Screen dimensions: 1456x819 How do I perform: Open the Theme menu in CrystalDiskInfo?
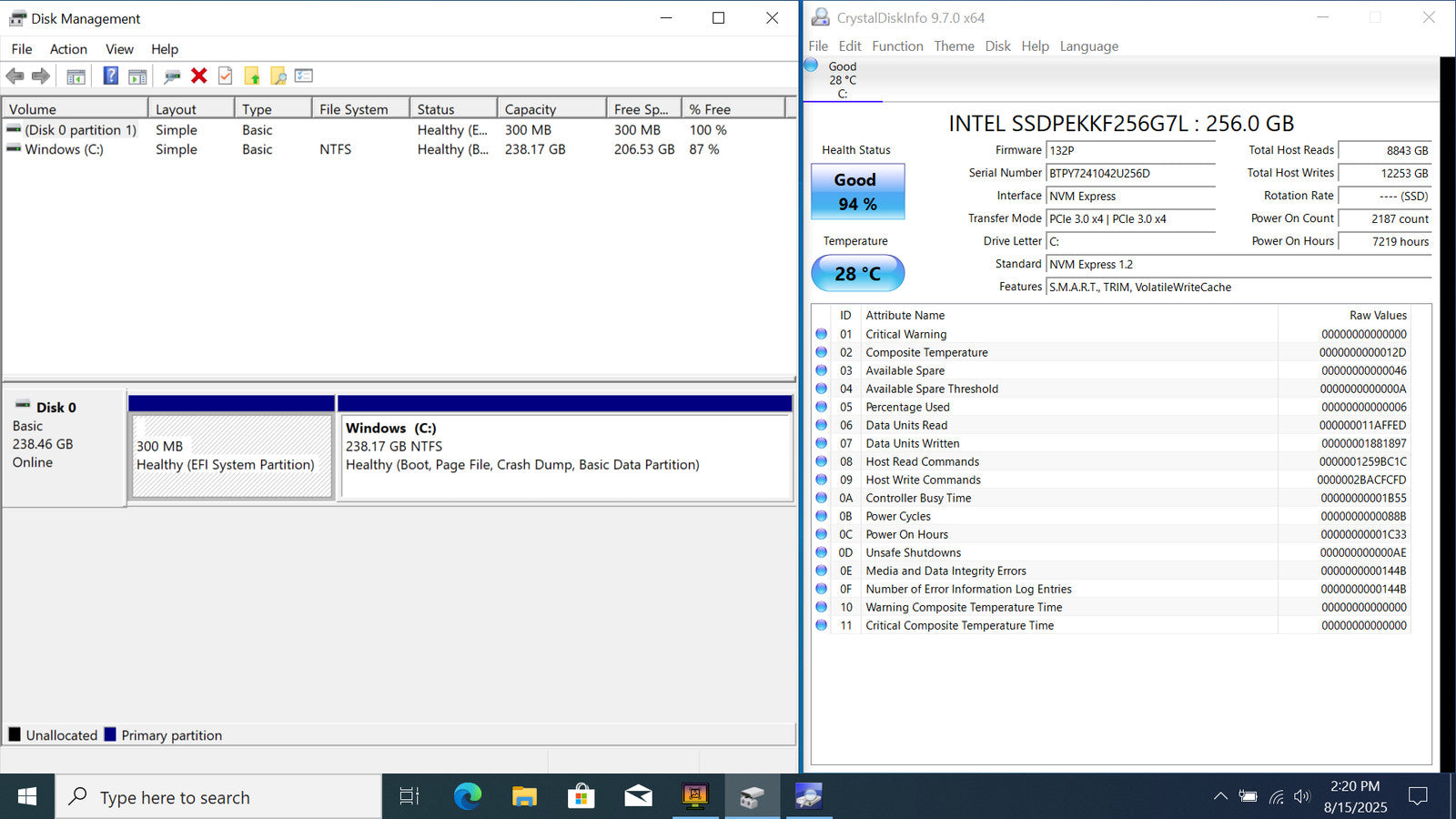click(x=954, y=46)
